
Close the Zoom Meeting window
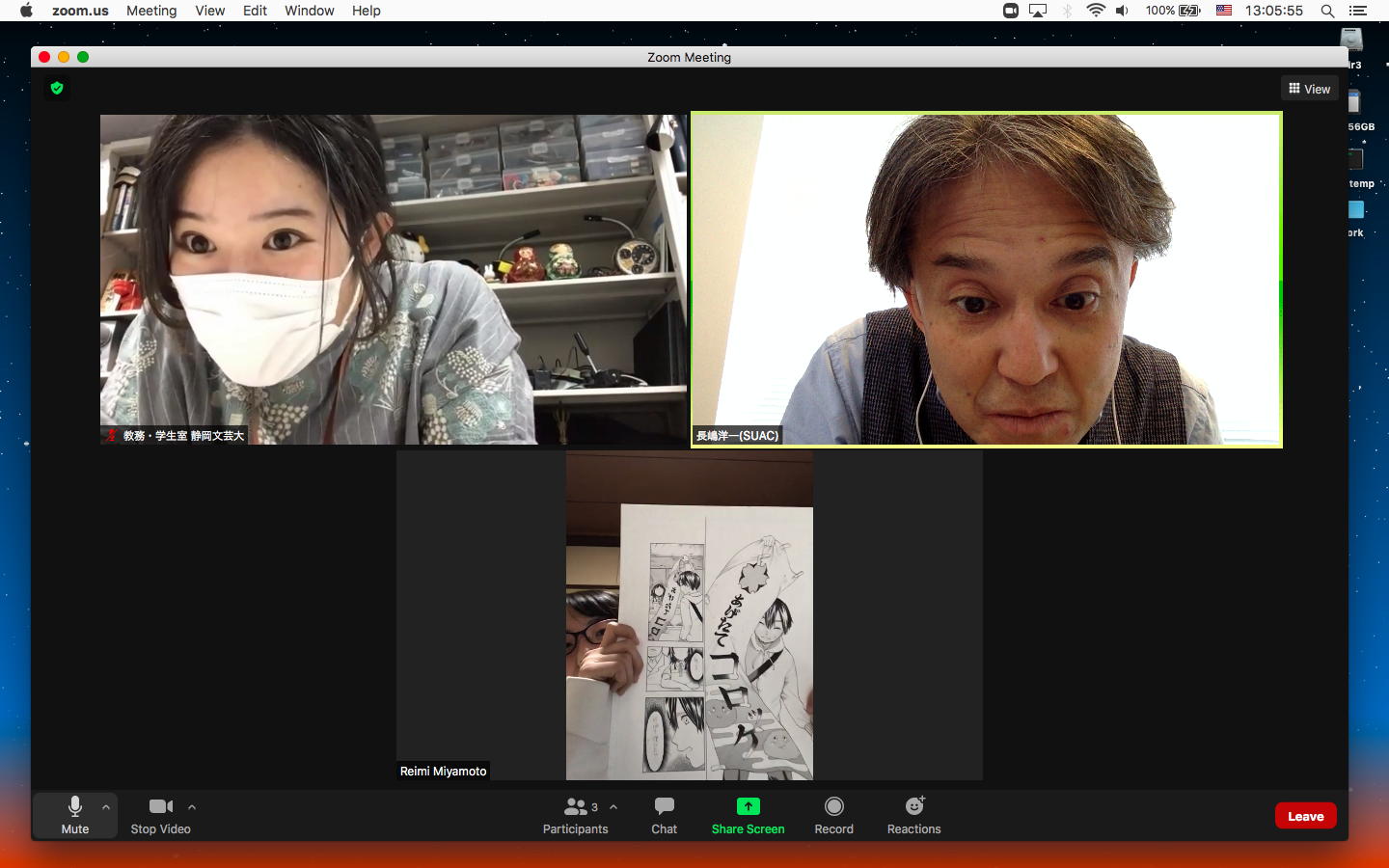[44, 57]
